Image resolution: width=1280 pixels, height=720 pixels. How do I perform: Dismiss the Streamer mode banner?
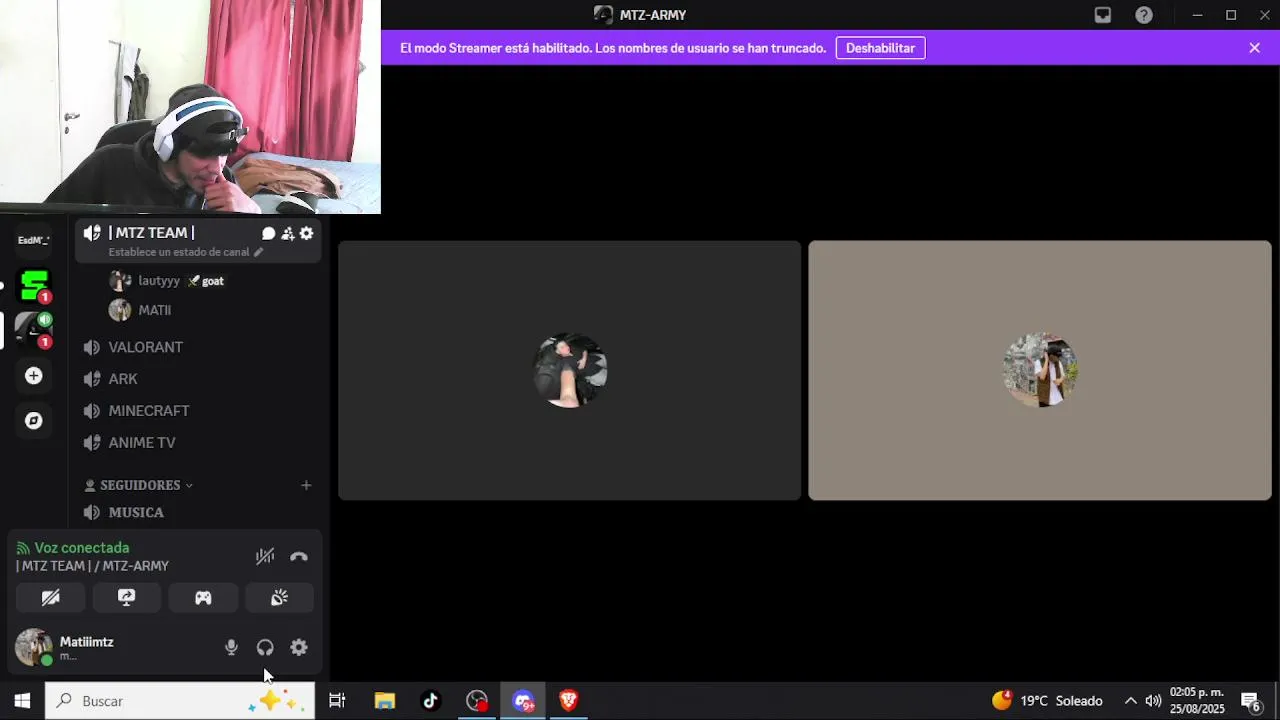coord(1254,48)
